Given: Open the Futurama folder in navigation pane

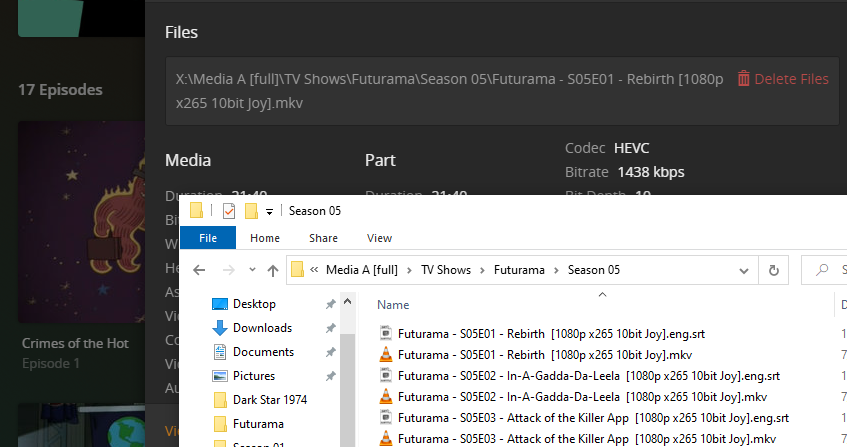Looking at the screenshot, I should [258, 424].
